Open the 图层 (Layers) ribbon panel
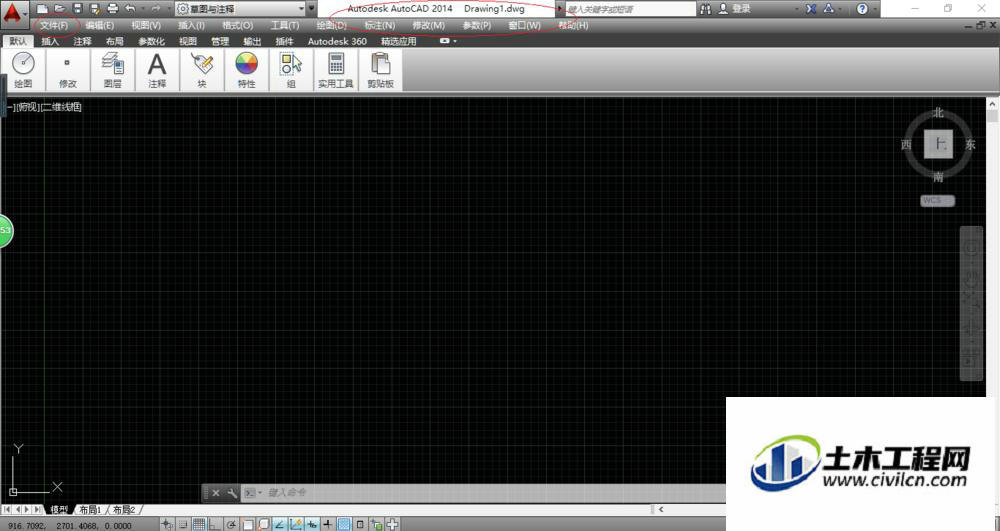 click(112, 70)
